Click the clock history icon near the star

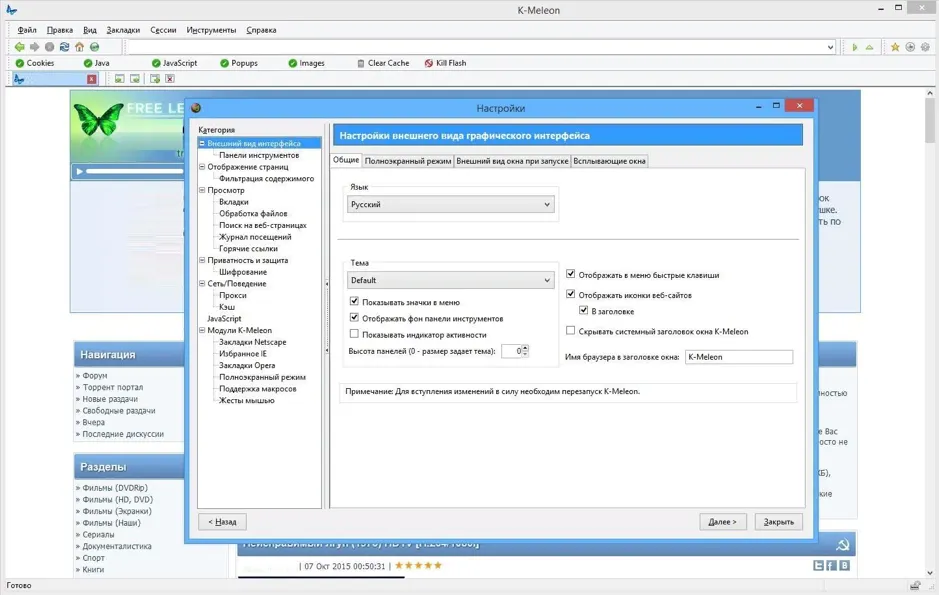tap(910, 47)
